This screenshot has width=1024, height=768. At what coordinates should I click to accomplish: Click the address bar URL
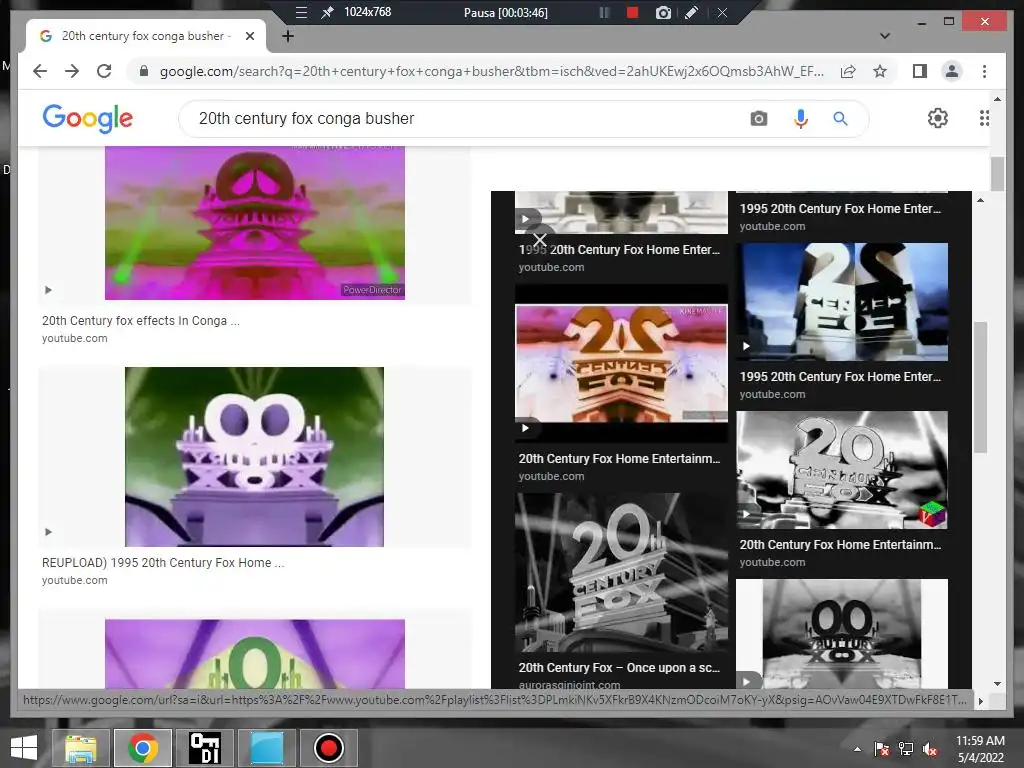tap(491, 71)
